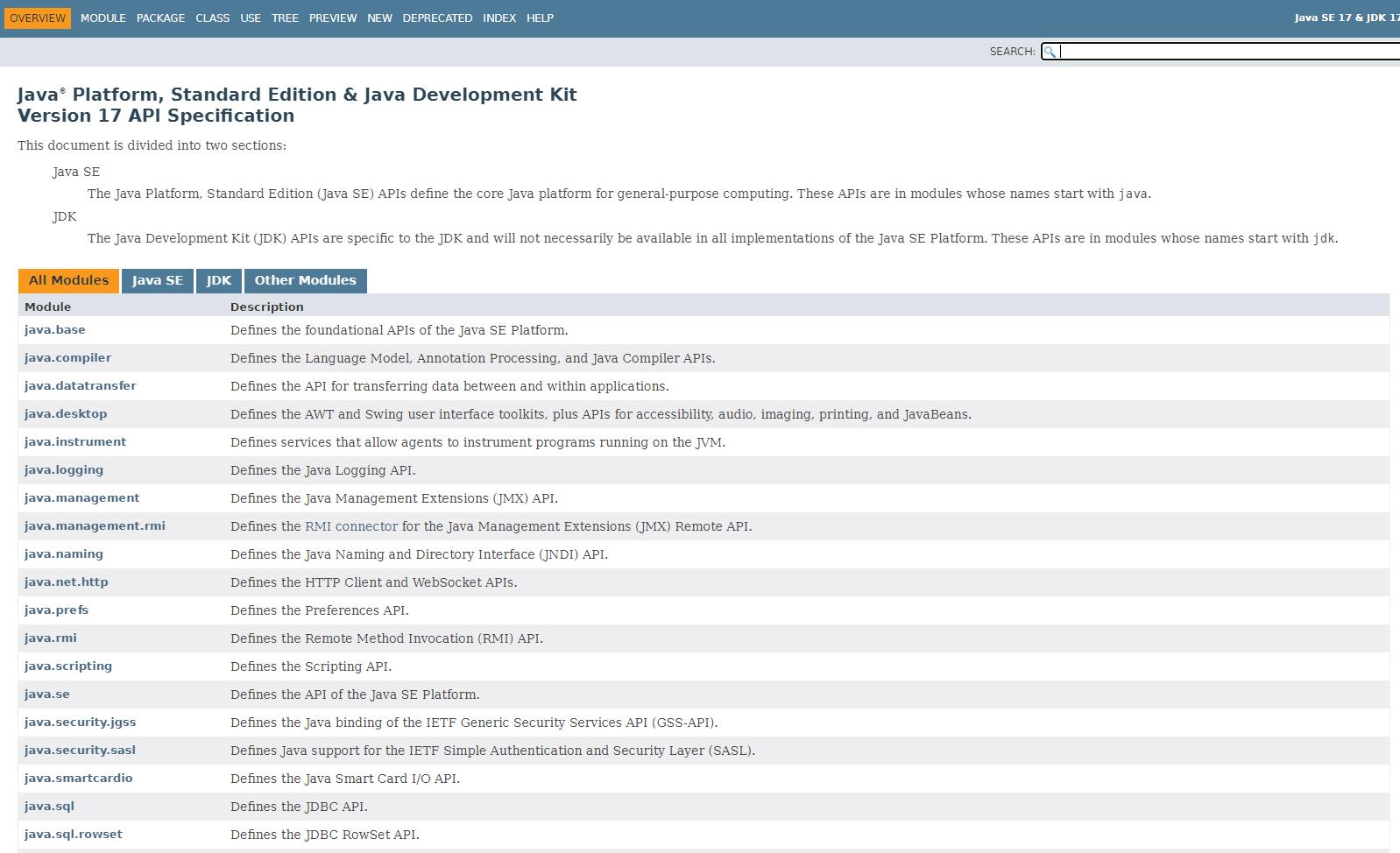Open the Preview navigation link

(x=333, y=18)
